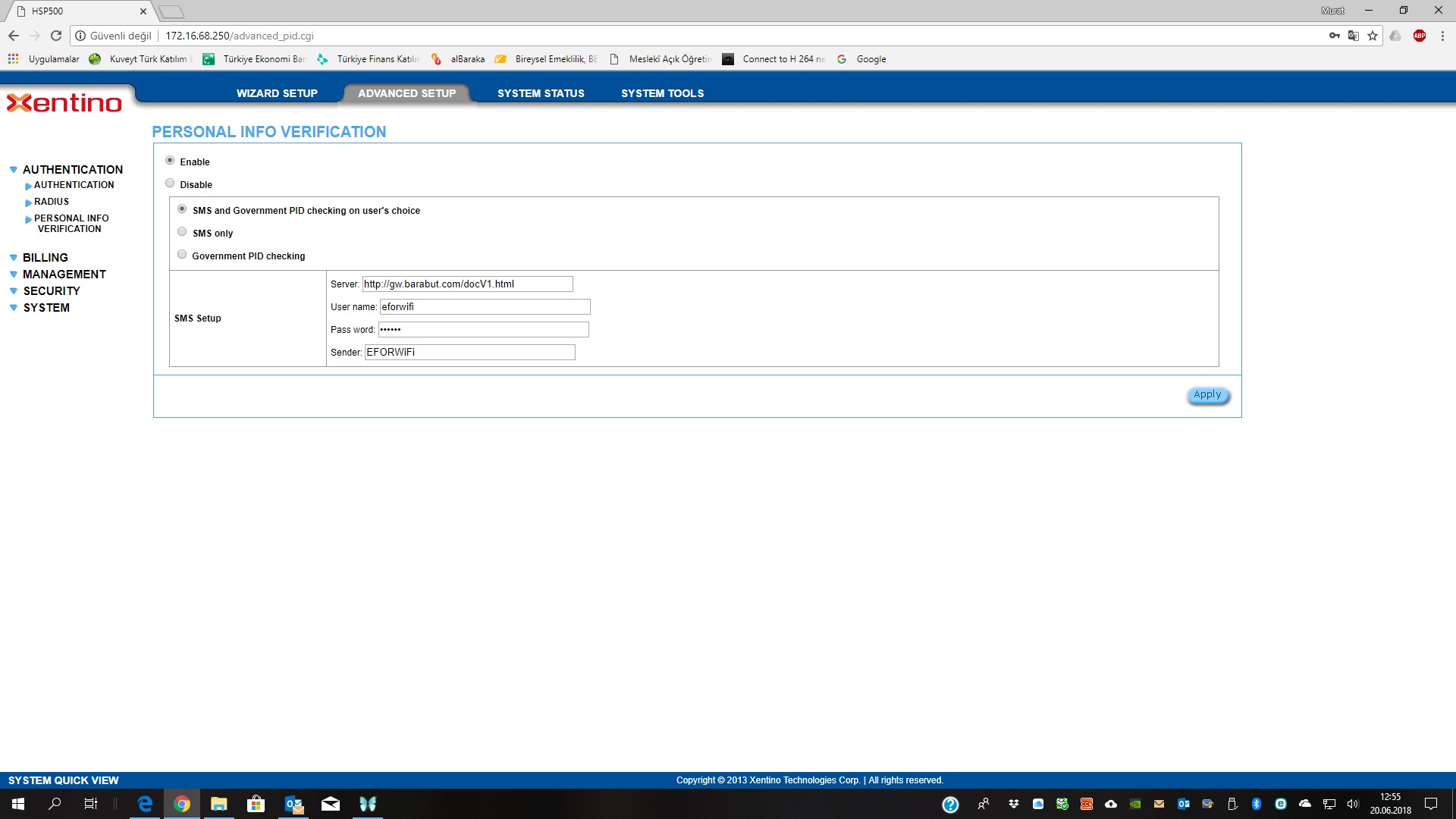Screen dimensions: 1456x819
Task: Click the Xentino logo
Action: pos(64,103)
